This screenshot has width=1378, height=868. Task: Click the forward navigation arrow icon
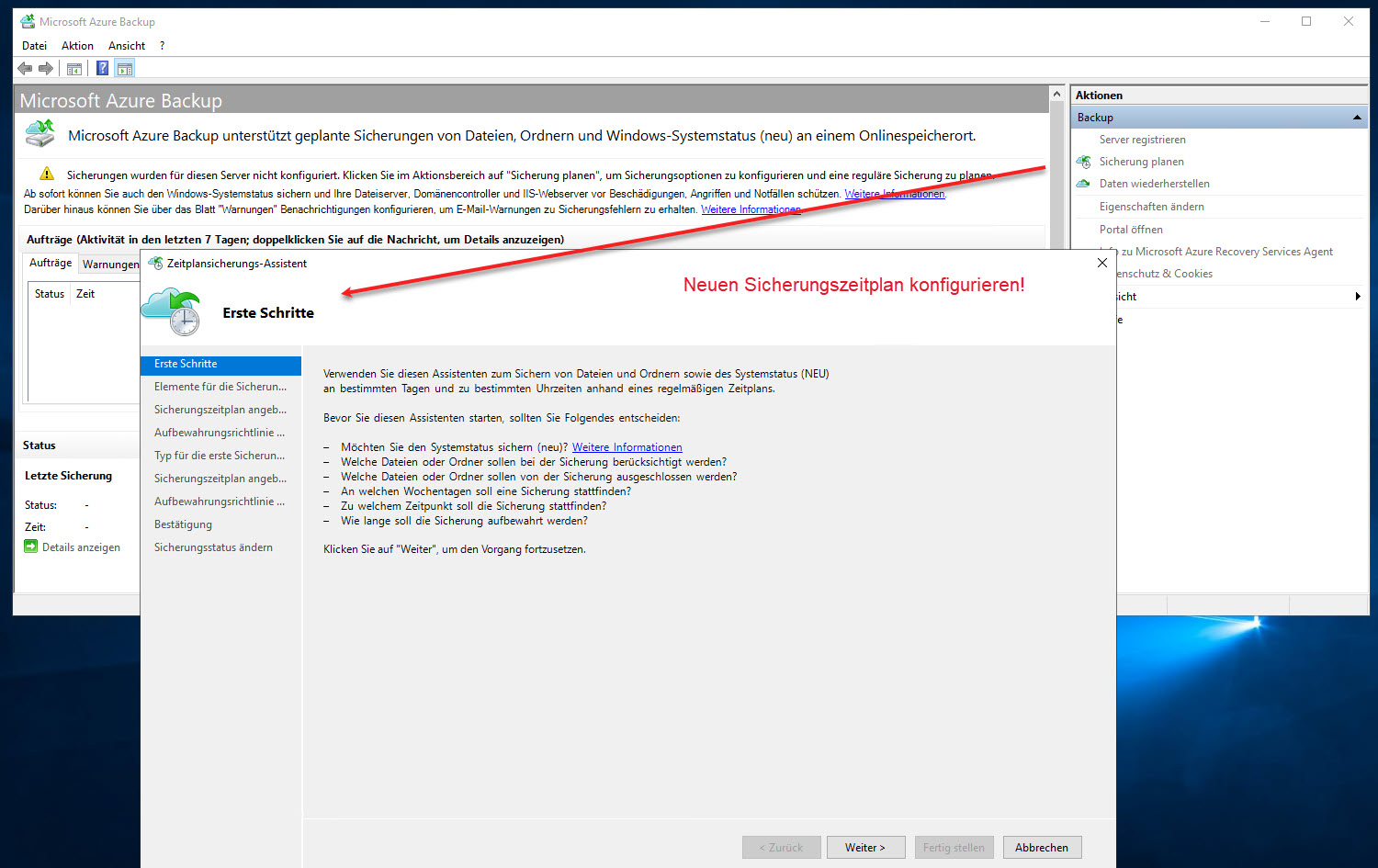click(x=45, y=67)
